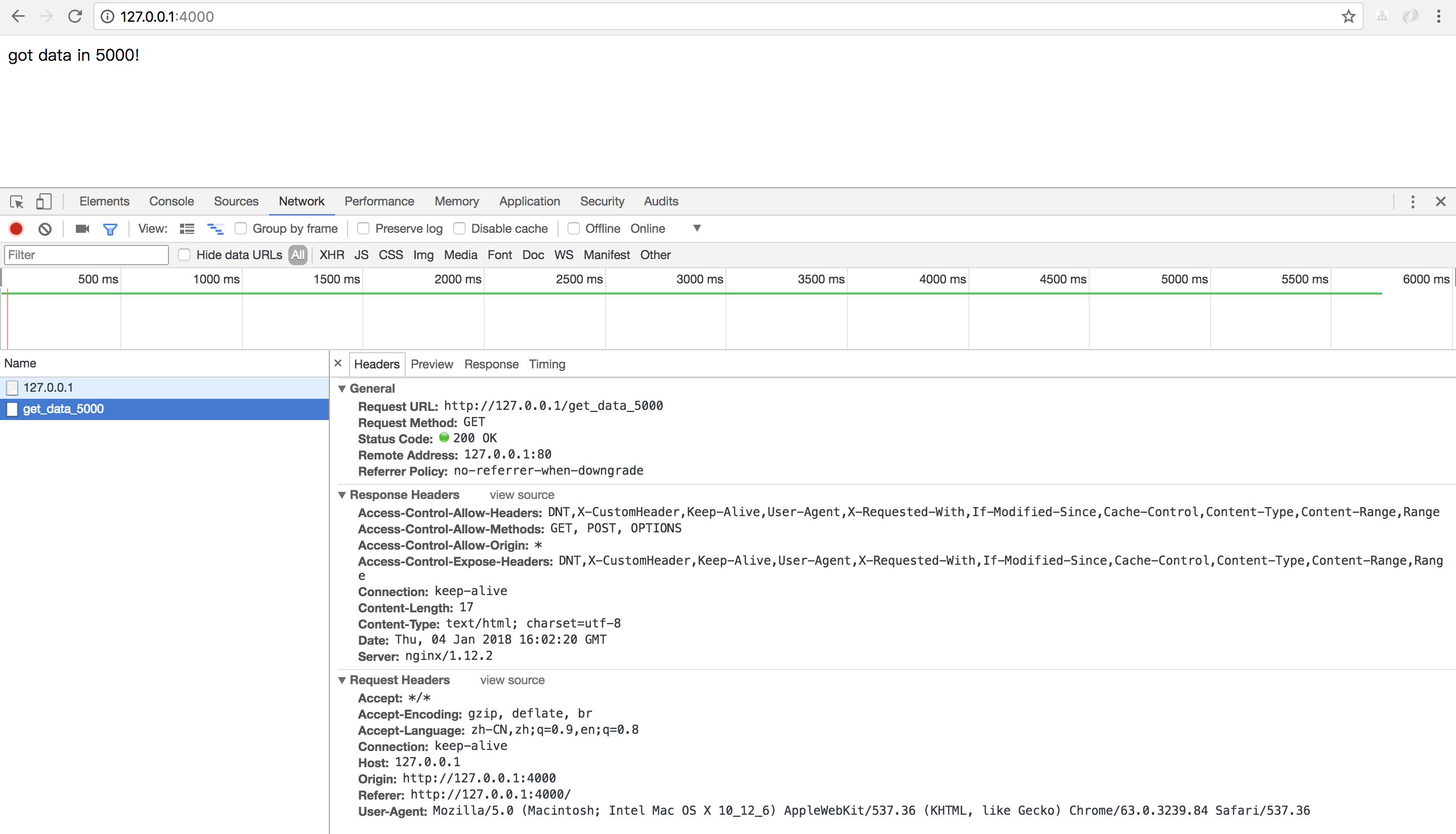Switch to large request rows view icon
Viewport: 1456px width, 834px height.
187,229
